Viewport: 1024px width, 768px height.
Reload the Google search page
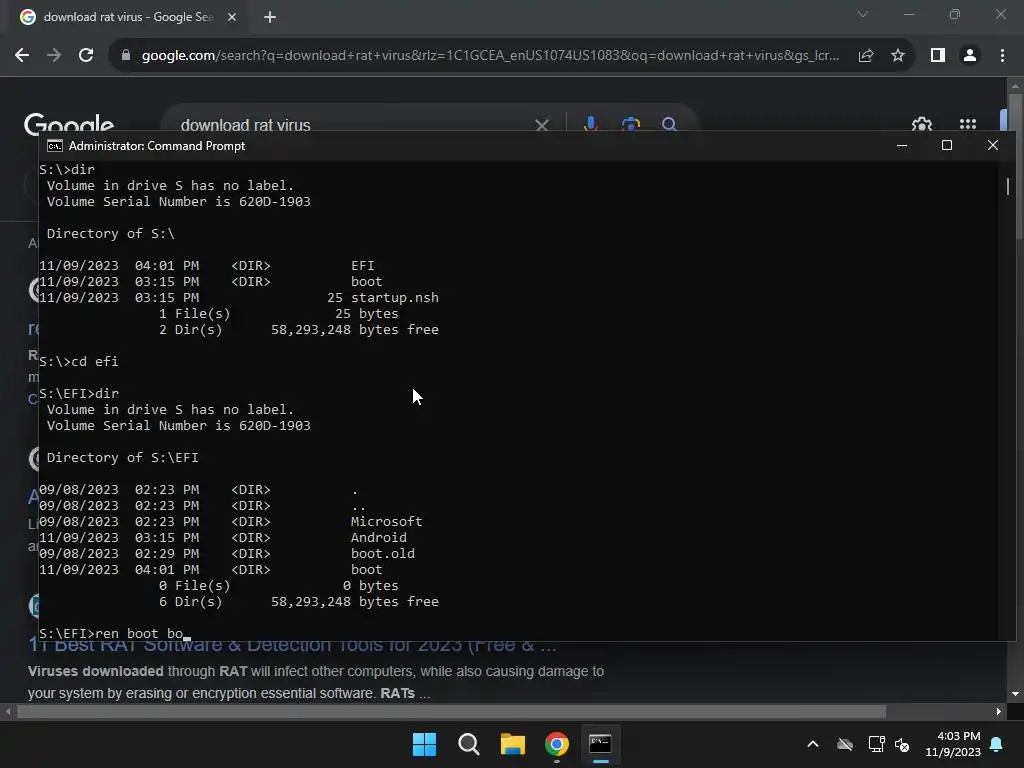coord(86,56)
